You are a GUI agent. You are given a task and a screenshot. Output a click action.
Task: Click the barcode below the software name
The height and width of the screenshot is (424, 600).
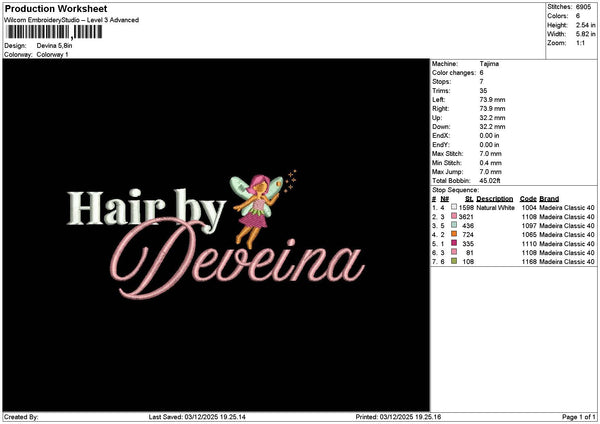click(54, 32)
